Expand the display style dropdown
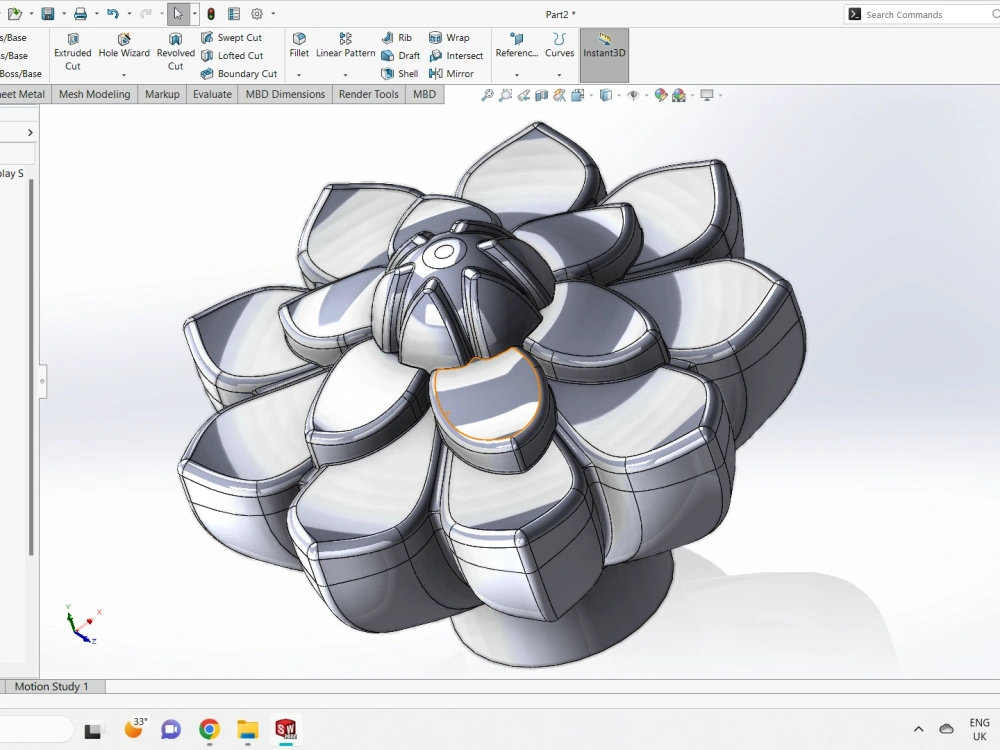 [x=618, y=94]
